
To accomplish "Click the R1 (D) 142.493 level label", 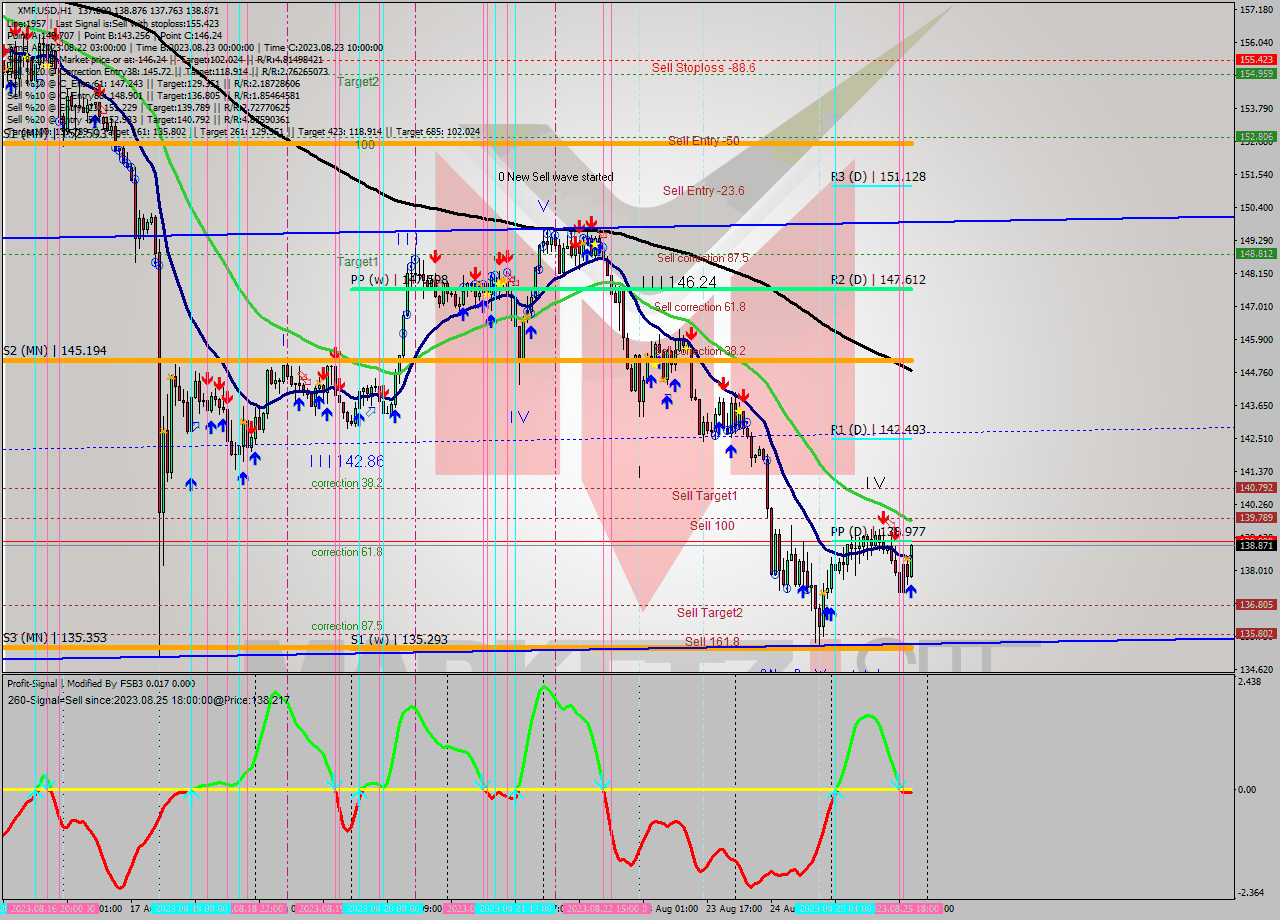I will (877, 430).
